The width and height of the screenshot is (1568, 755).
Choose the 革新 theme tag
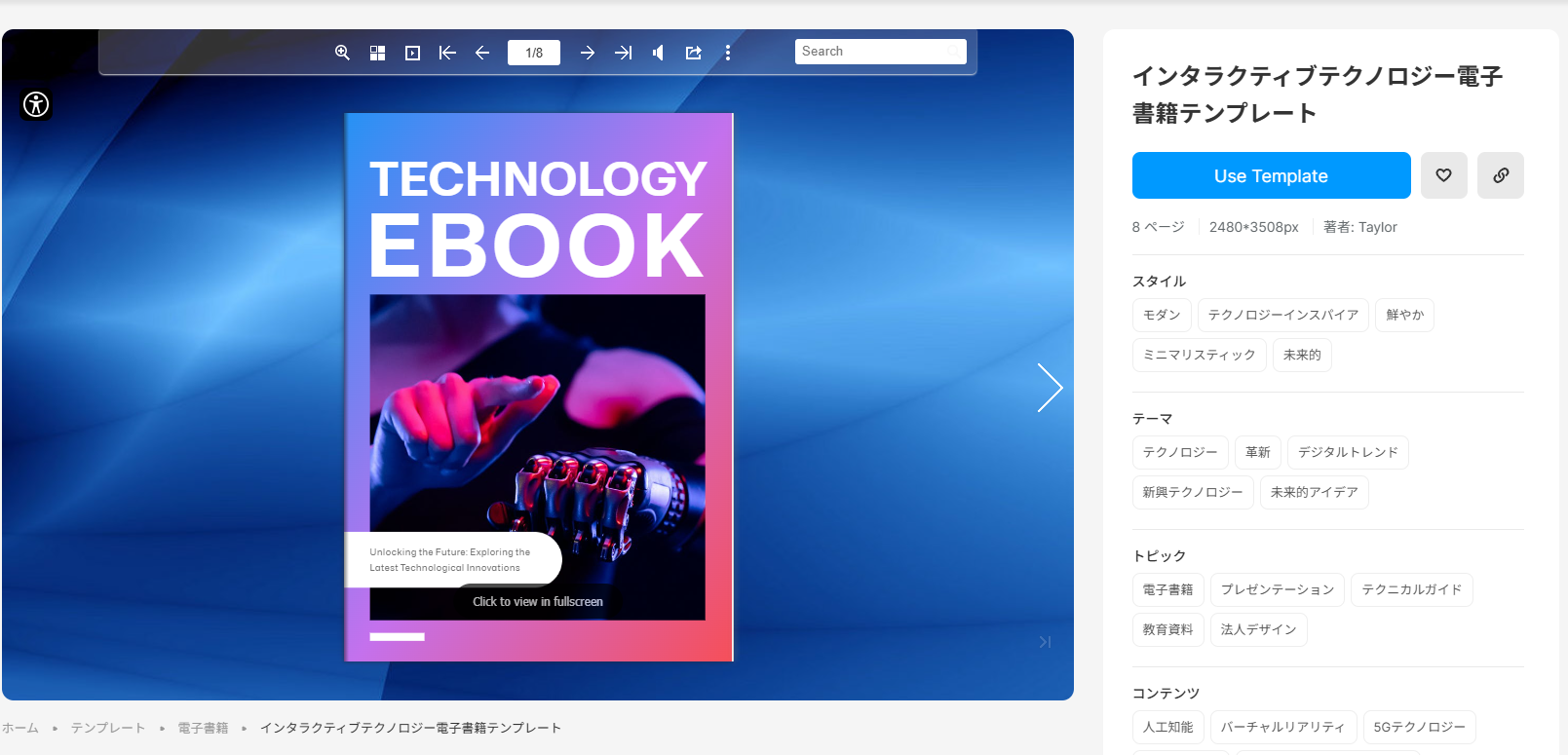pyautogui.click(x=1258, y=452)
